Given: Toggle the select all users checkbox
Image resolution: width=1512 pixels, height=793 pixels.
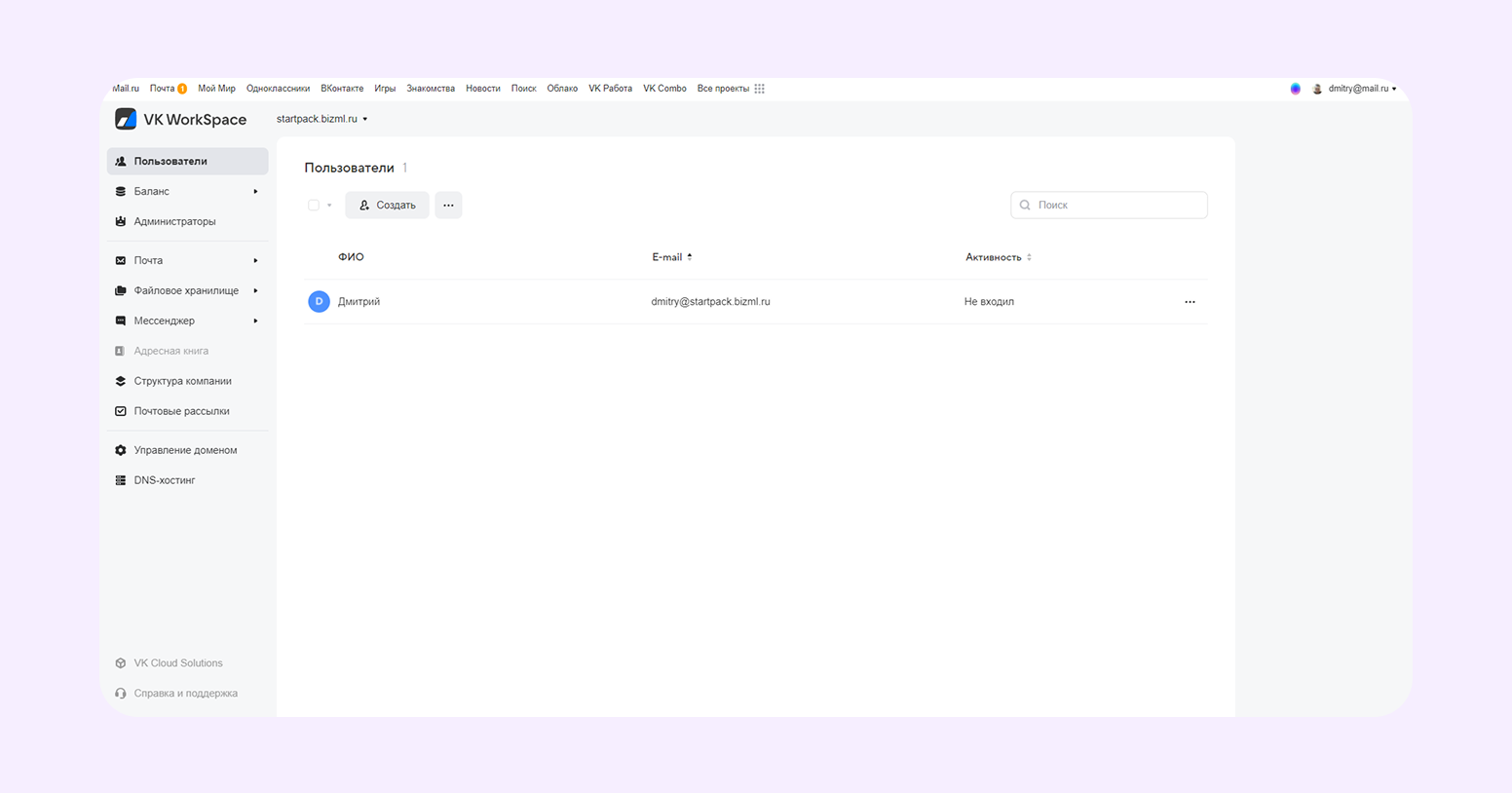Looking at the screenshot, I should (x=314, y=206).
